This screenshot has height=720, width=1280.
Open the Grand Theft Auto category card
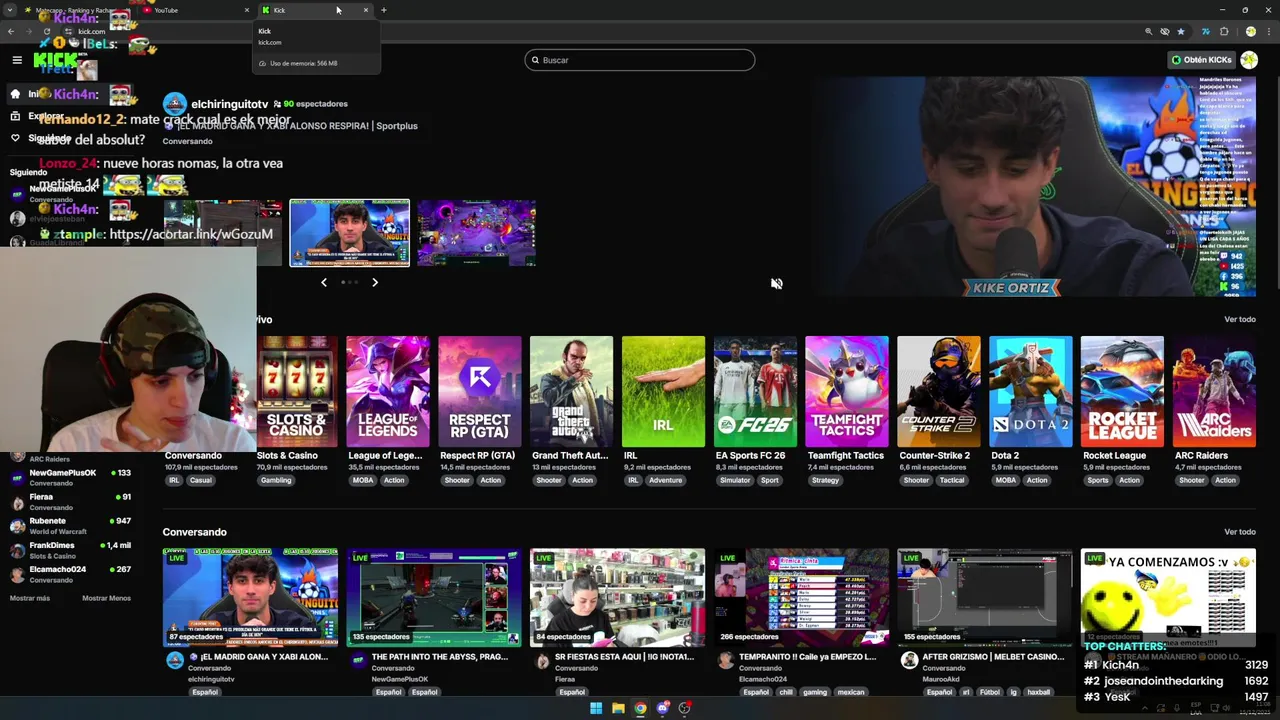click(x=571, y=392)
